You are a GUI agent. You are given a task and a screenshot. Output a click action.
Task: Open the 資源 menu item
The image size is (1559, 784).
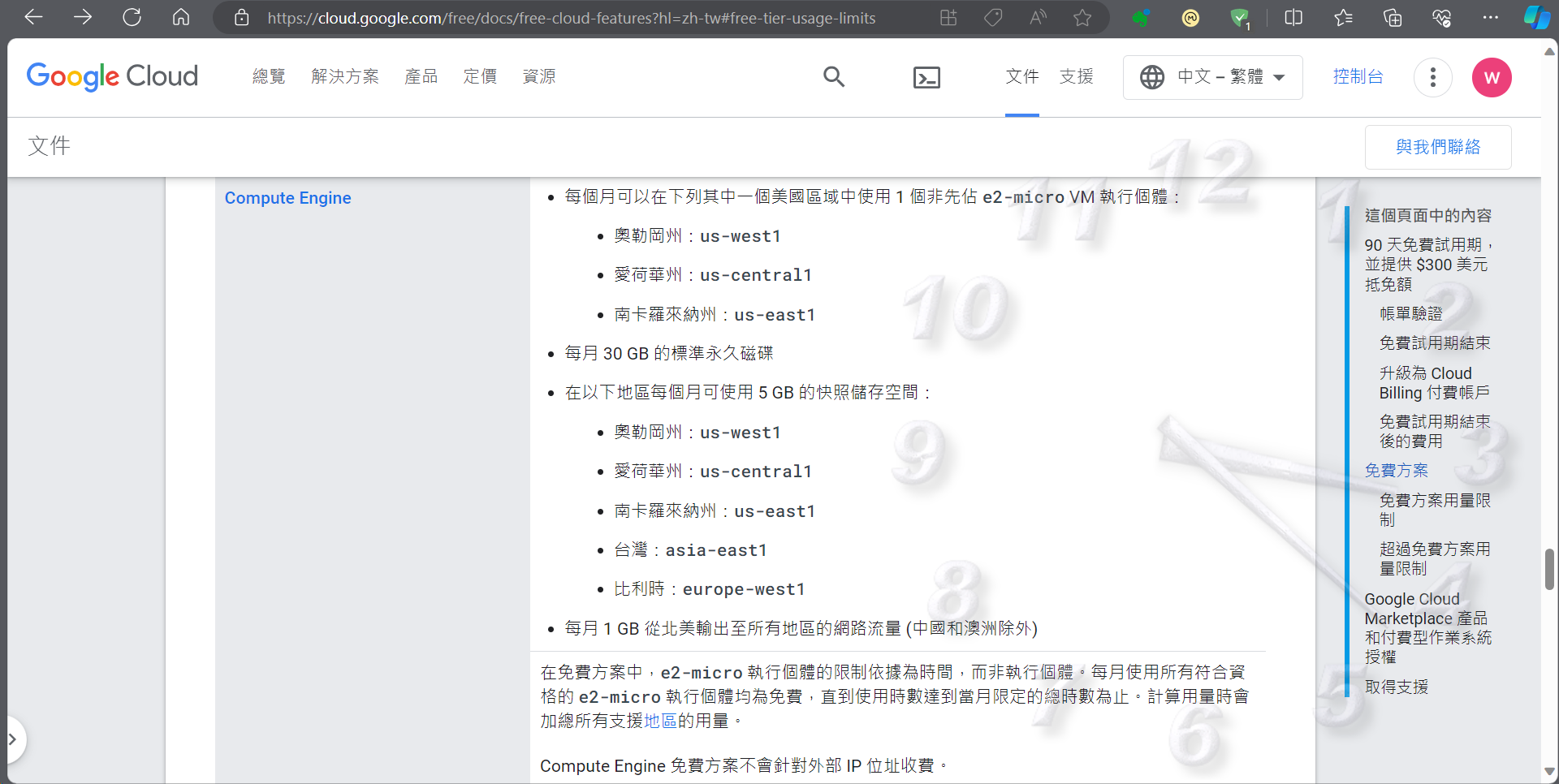[539, 76]
